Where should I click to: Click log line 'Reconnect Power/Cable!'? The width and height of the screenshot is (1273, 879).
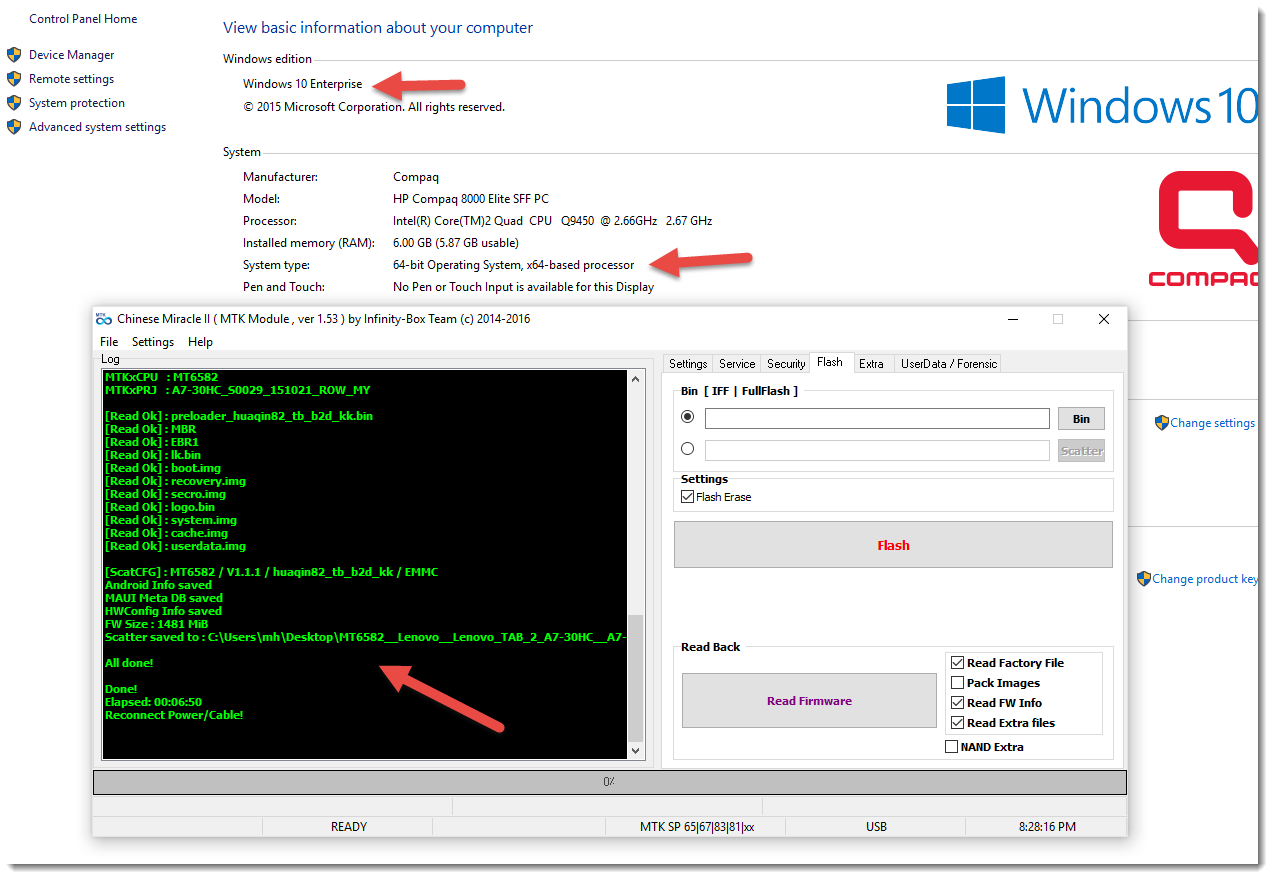pyautogui.click(x=174, y=715)
